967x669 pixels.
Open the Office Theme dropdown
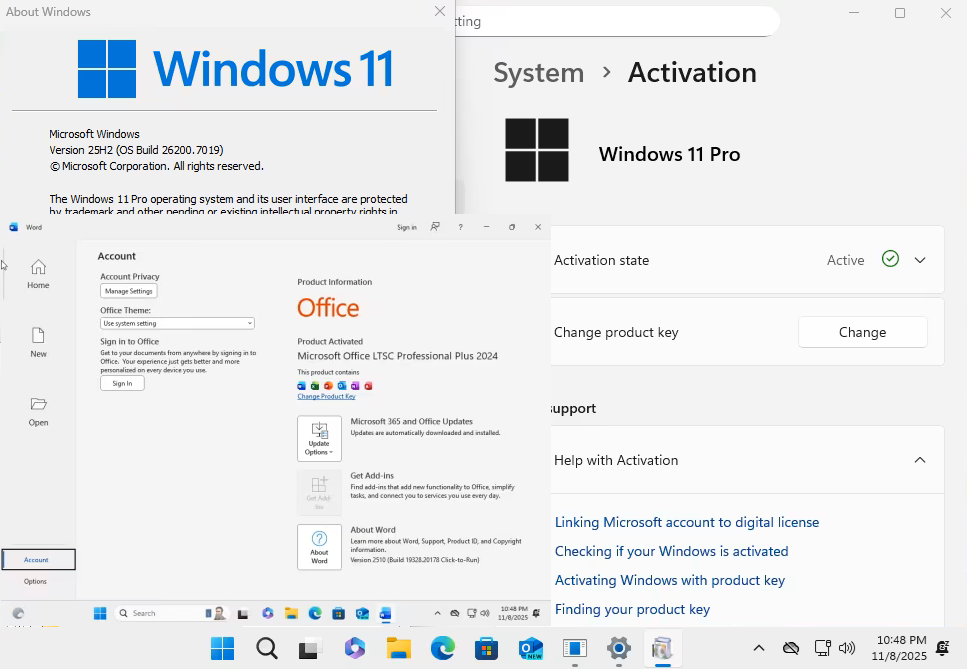(177, 323)
